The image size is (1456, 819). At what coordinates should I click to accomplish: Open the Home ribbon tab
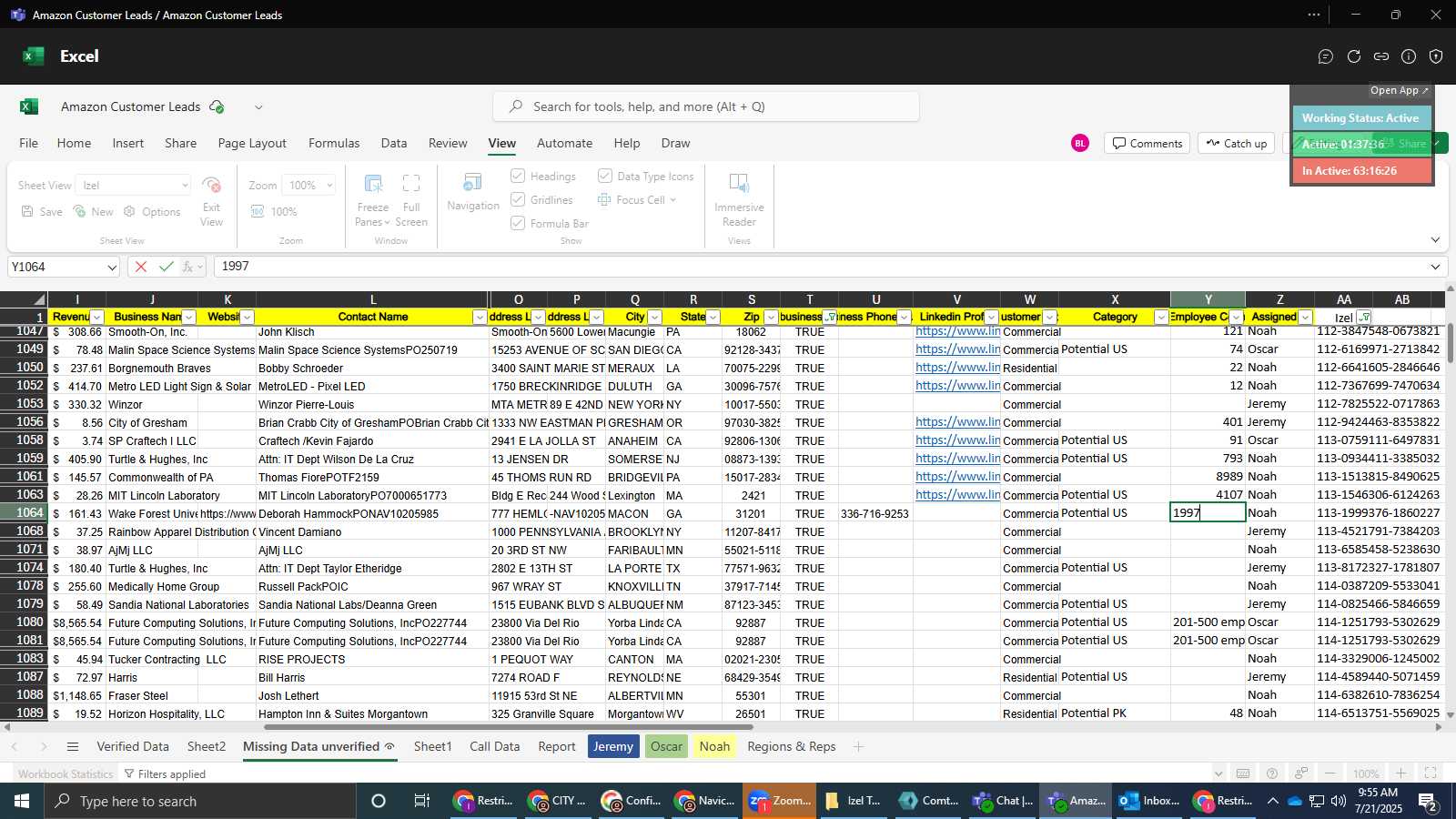[x=74, y=143]
